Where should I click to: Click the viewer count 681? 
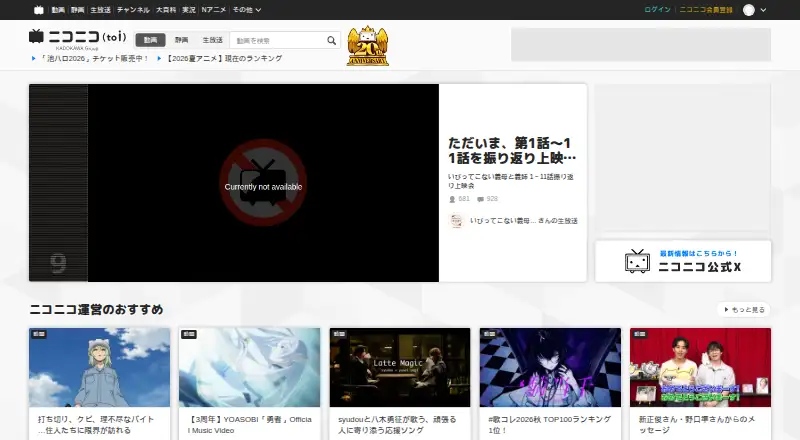pyautogui.click(x=464, y=199)
